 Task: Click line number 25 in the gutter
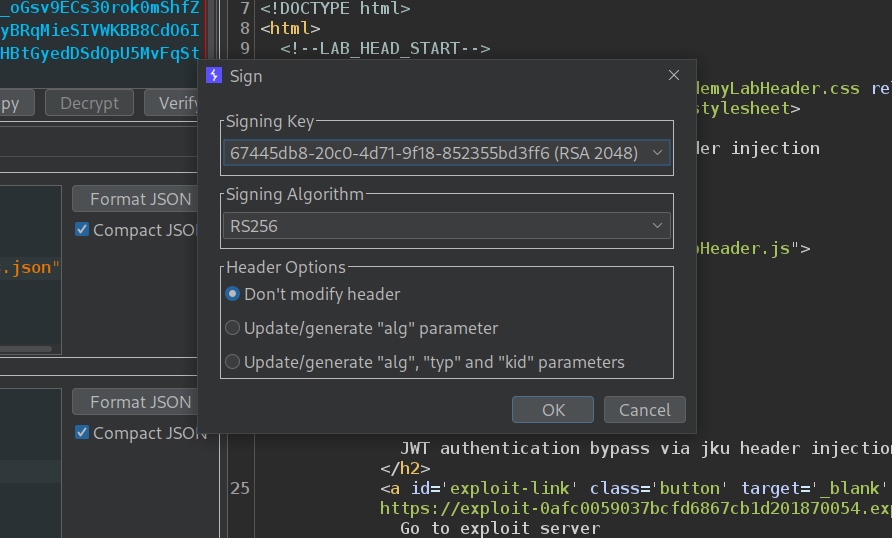tap(239, 488)
